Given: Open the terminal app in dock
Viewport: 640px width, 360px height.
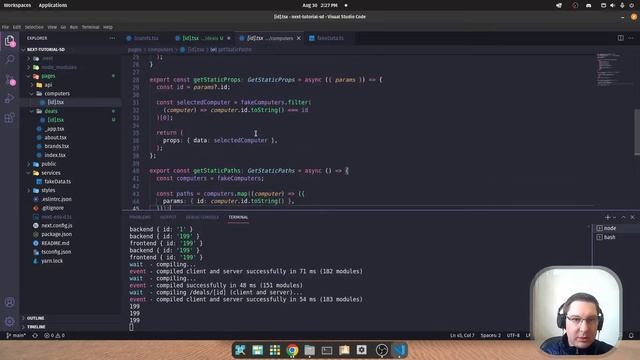Looking at the screenshot, I should pyautogui.click(x=327, y=350).
